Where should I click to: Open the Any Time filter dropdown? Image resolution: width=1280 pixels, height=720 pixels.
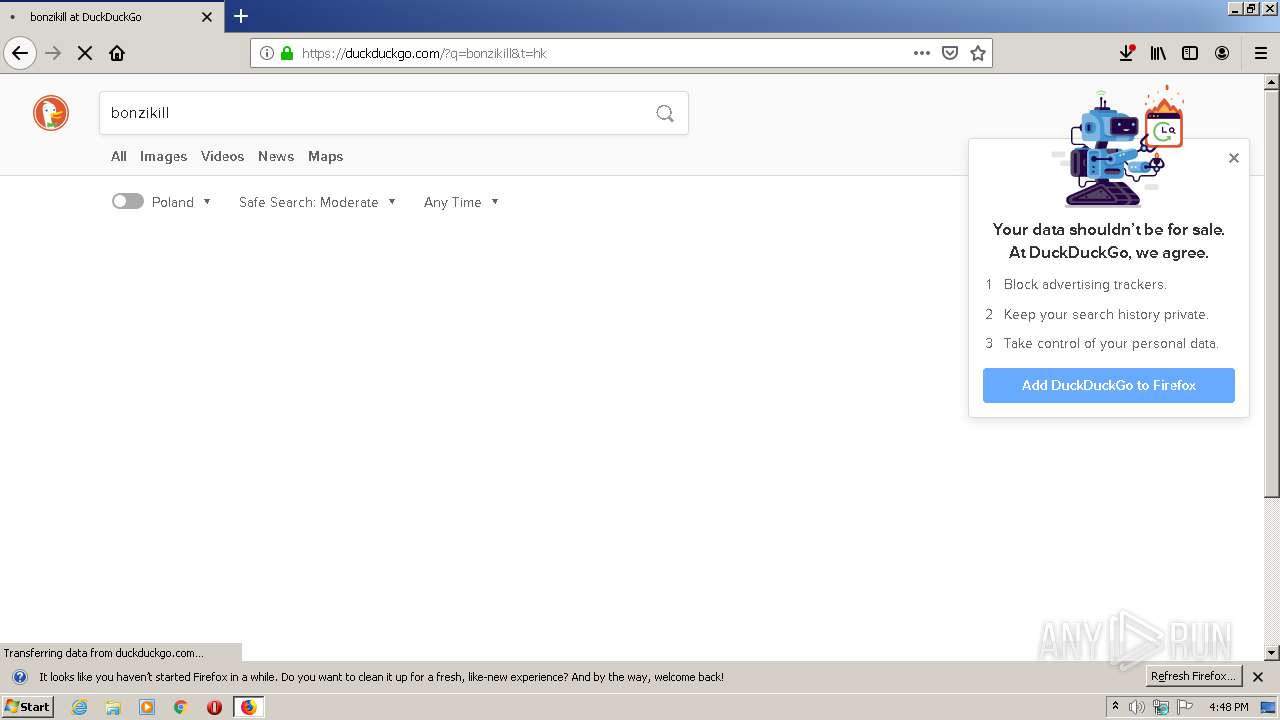(x=461, y=202)
